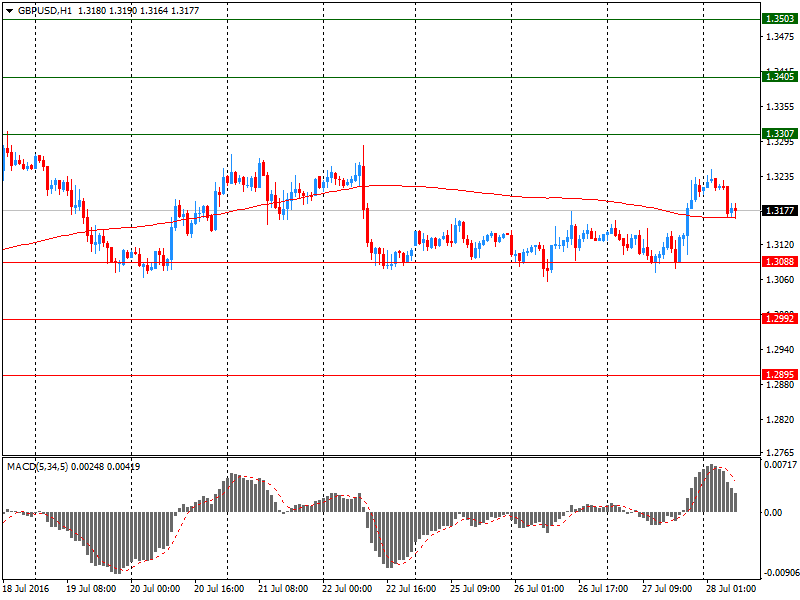Click the 1.2820 price scale value

[780, 419]
